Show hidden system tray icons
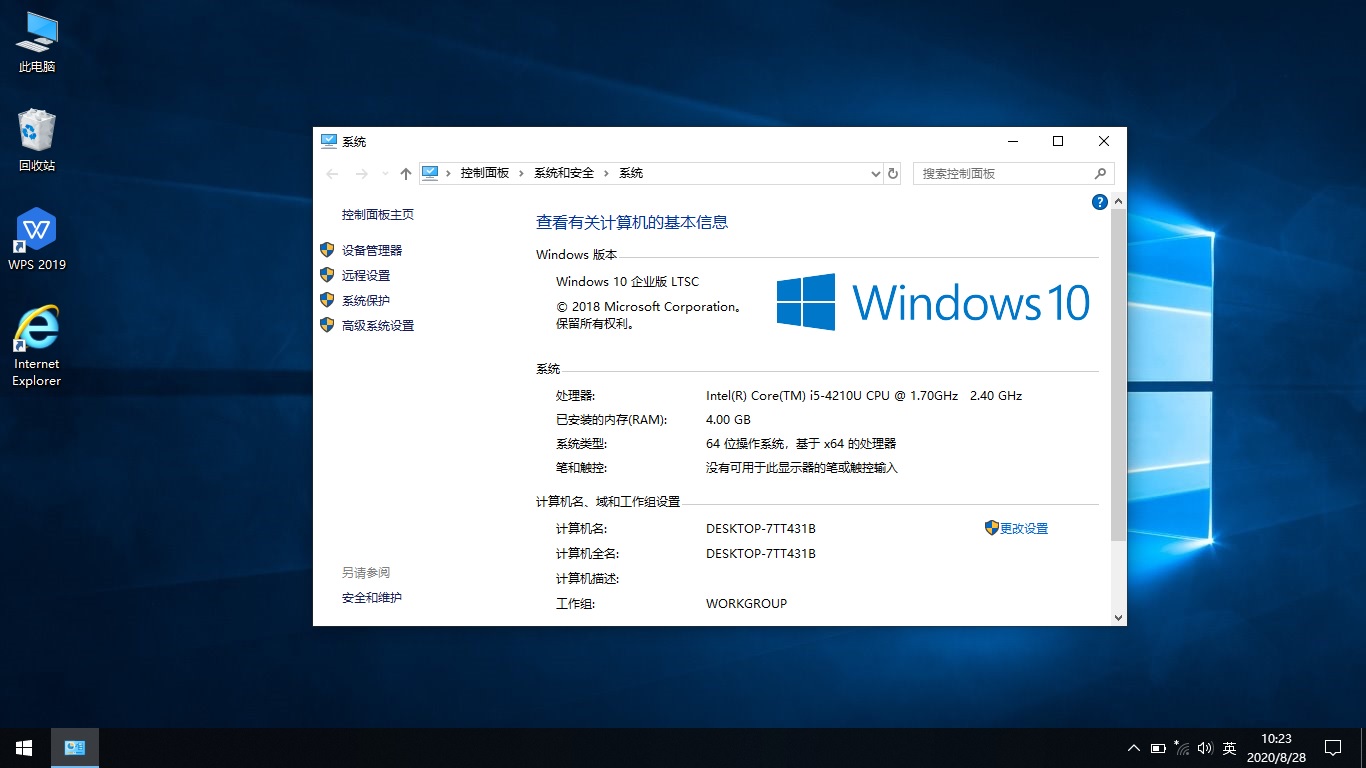The image size is (1366, 768). [1133, 748]
